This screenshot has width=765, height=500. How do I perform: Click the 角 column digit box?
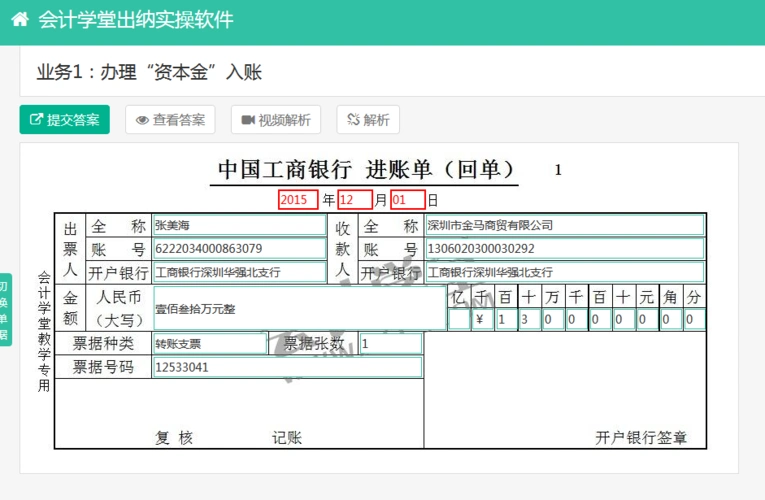click(x=671, y=320)
